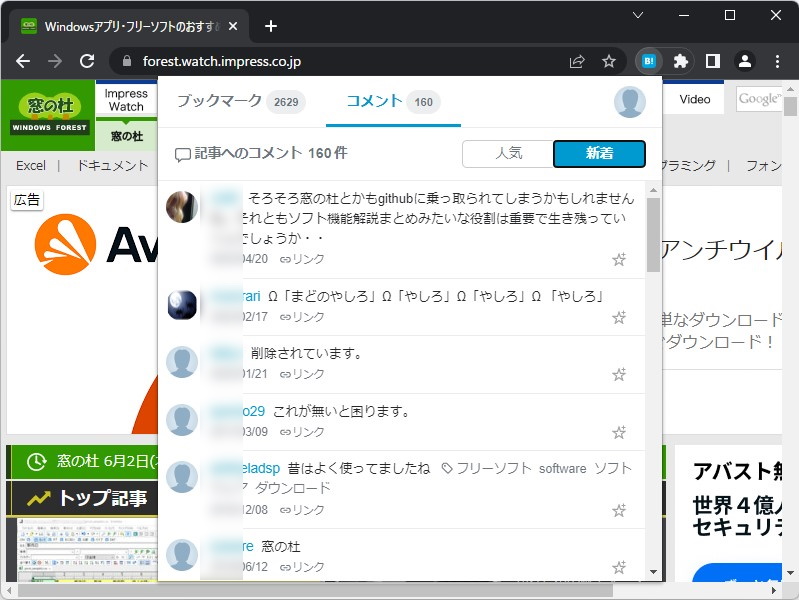Select the 窓の杜 site tab
The image size is (799, 600).
126,136
